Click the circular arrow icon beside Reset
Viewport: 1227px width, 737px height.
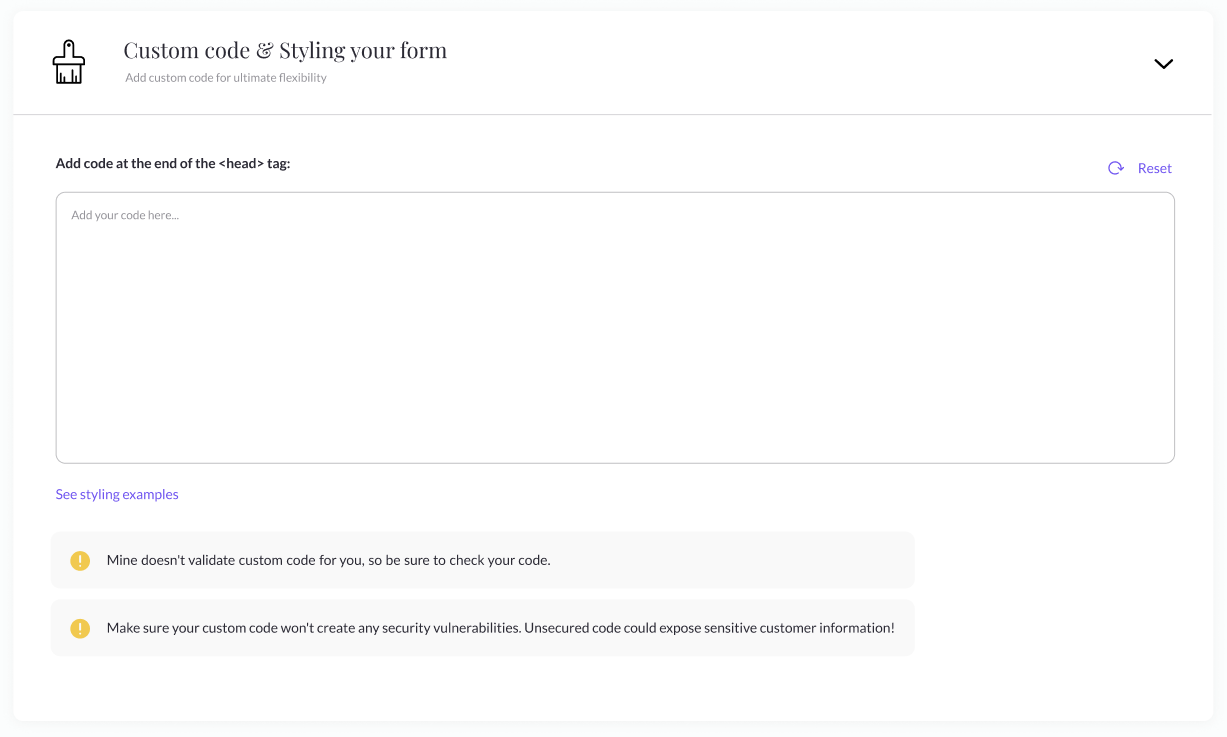click(1116, 168)
